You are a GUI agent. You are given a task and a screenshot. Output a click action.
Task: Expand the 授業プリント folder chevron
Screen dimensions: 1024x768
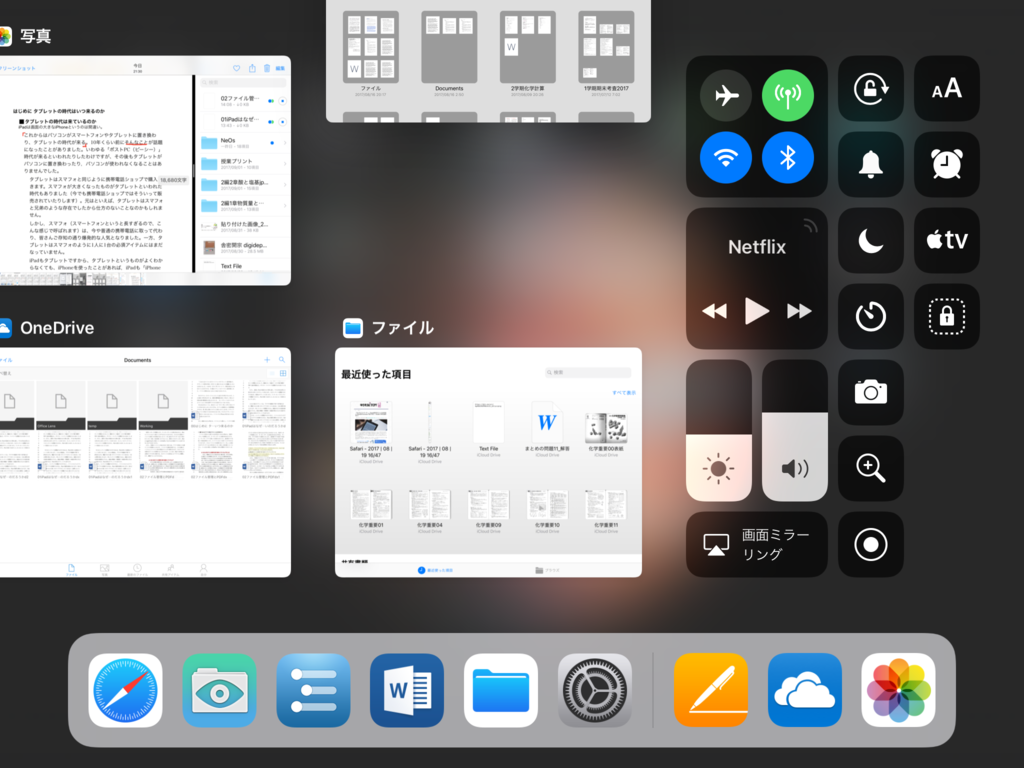tap(285, 164)
